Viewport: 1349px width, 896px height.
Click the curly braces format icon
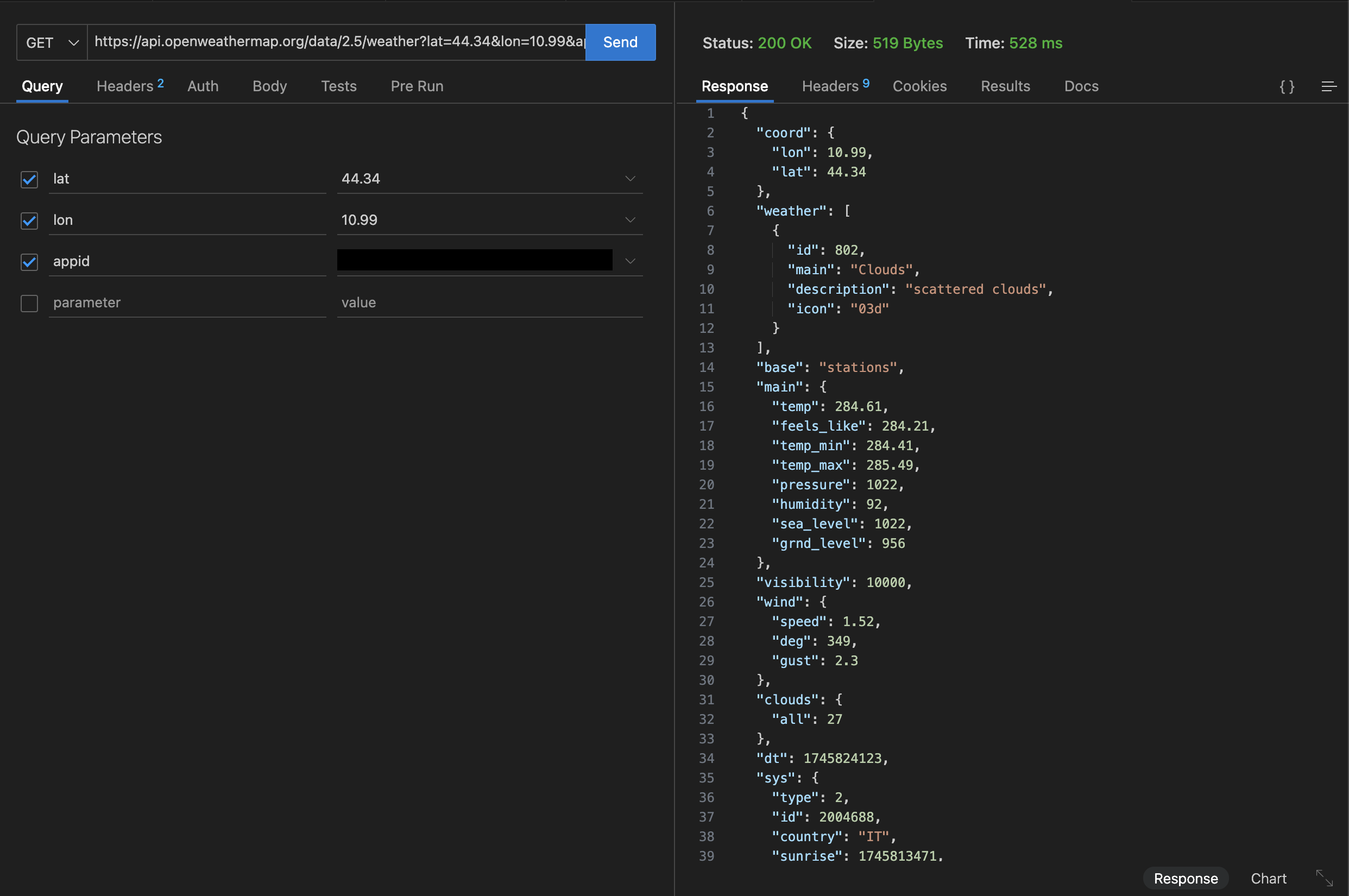tap(1287, 86)
